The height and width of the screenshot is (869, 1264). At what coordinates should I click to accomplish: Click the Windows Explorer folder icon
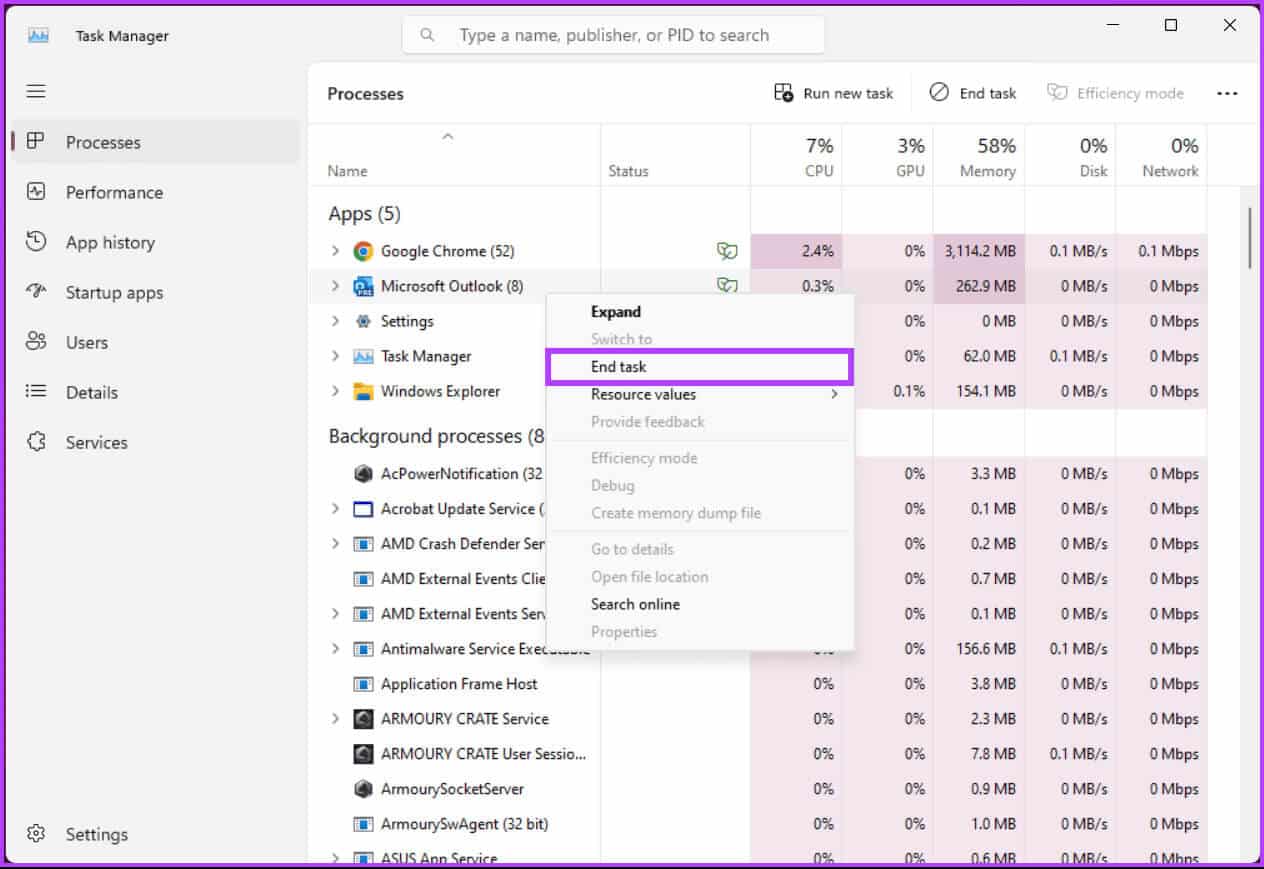(x=363, y=391)
